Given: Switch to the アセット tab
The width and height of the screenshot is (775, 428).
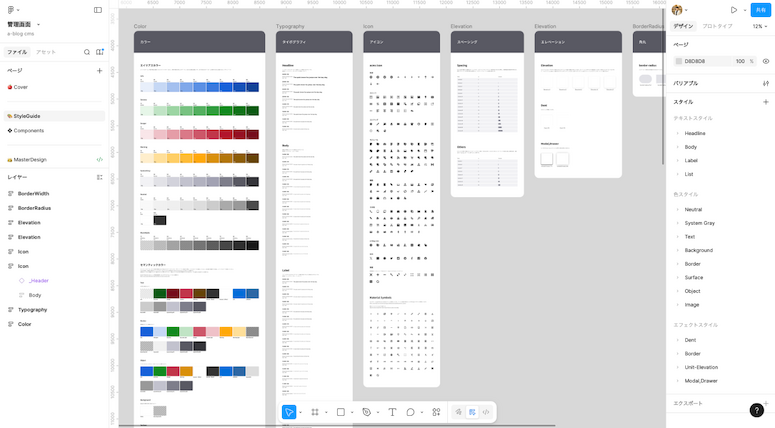Looking at the screenshot, I should click(46, 52).
